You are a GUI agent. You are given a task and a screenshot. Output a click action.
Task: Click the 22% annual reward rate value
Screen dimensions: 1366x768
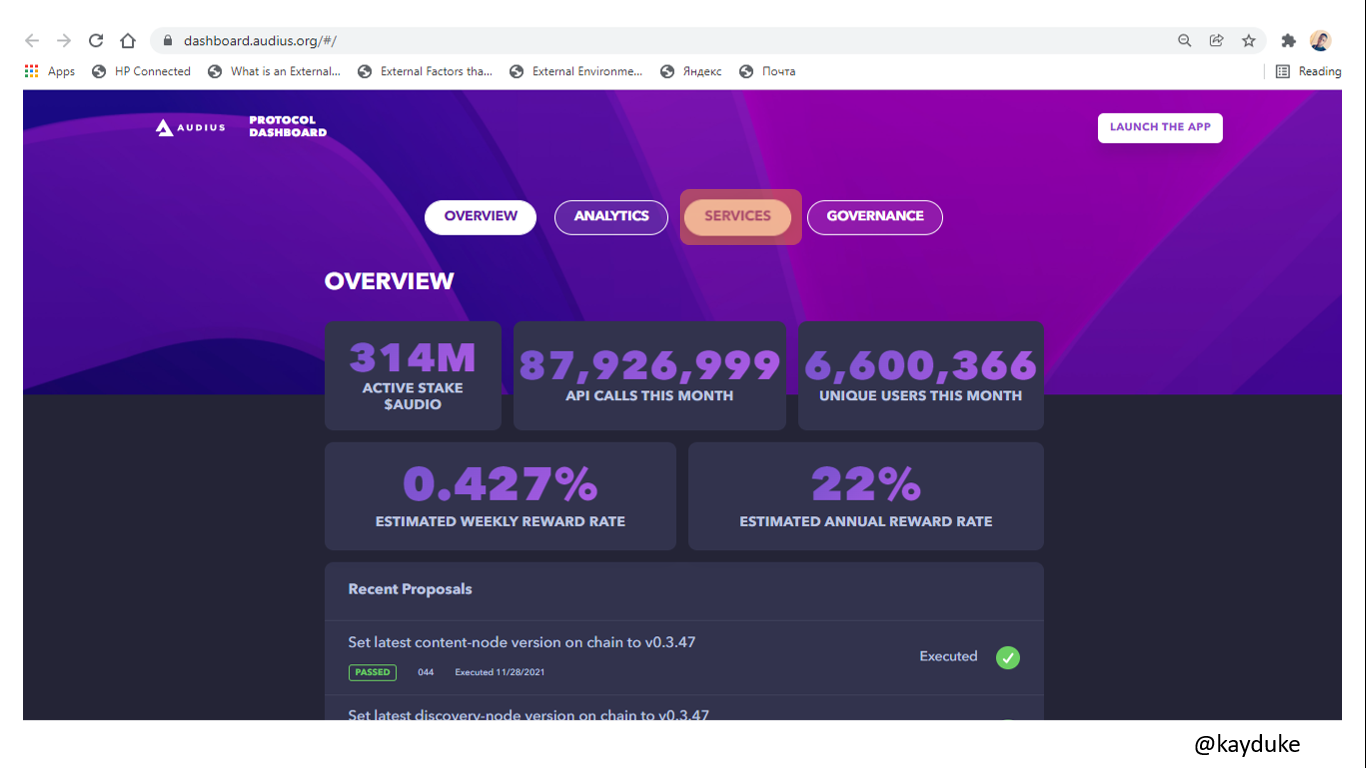pyautogui.click(x=866, y=485)
